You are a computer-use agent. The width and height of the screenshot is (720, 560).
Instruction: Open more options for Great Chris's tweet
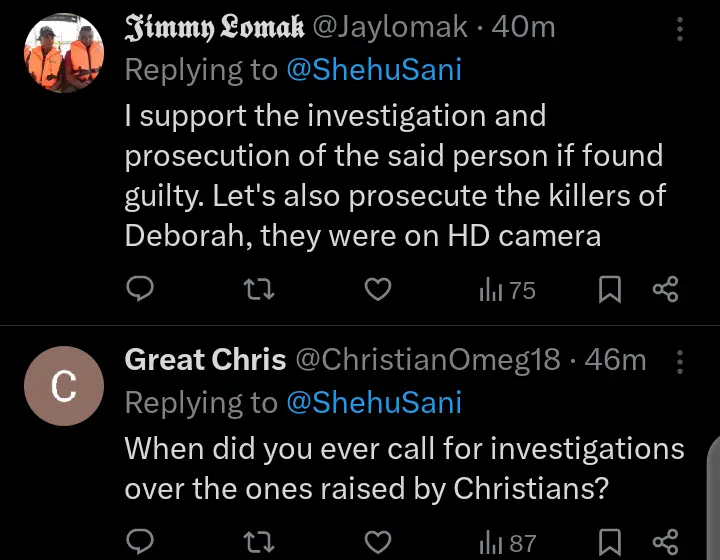[x=680, y=359]
